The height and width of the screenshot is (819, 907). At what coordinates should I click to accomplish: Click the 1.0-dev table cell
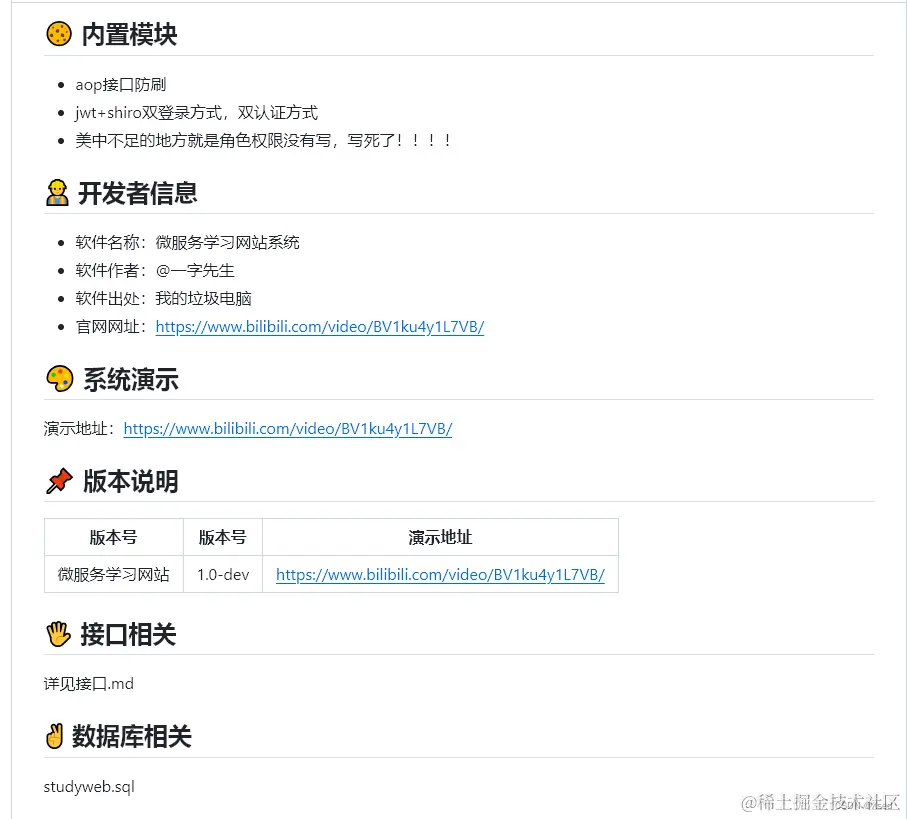tap(223, 574)
